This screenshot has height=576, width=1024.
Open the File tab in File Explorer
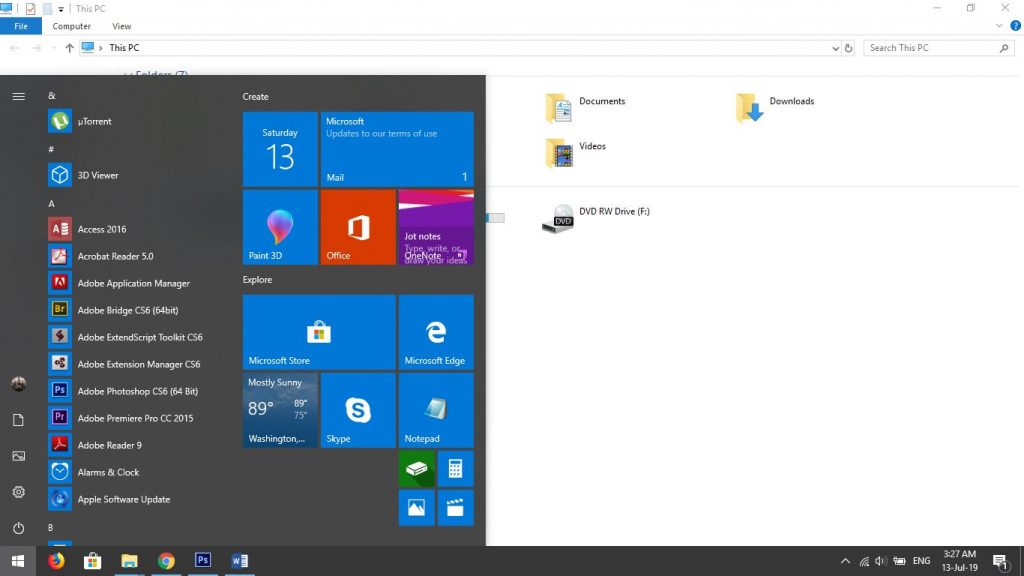click(21, 26)
